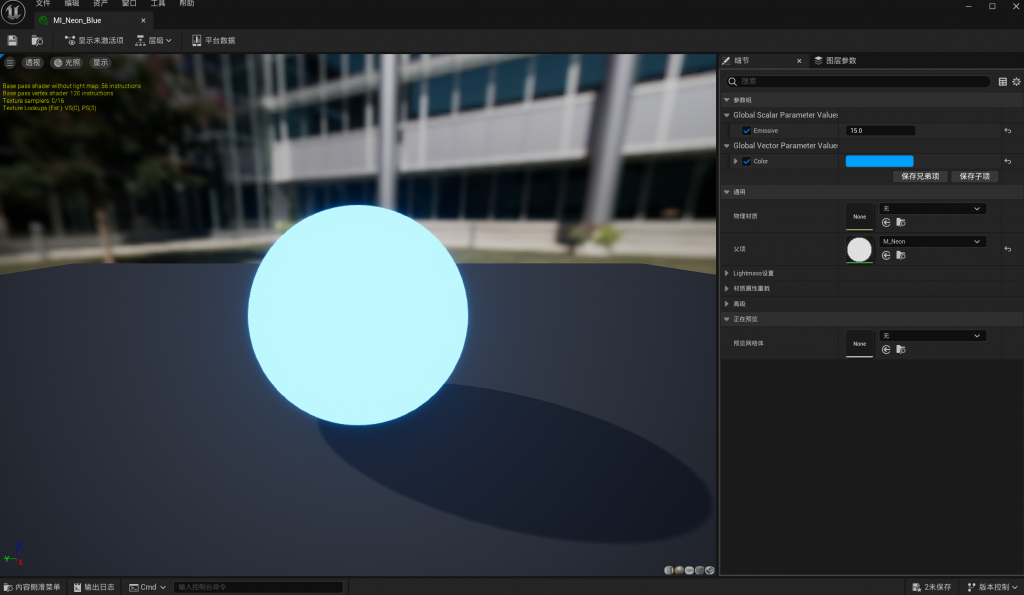Open the 透视 perspective viewport button
The width and height of the screenshot is (1024, 595).
33,63
